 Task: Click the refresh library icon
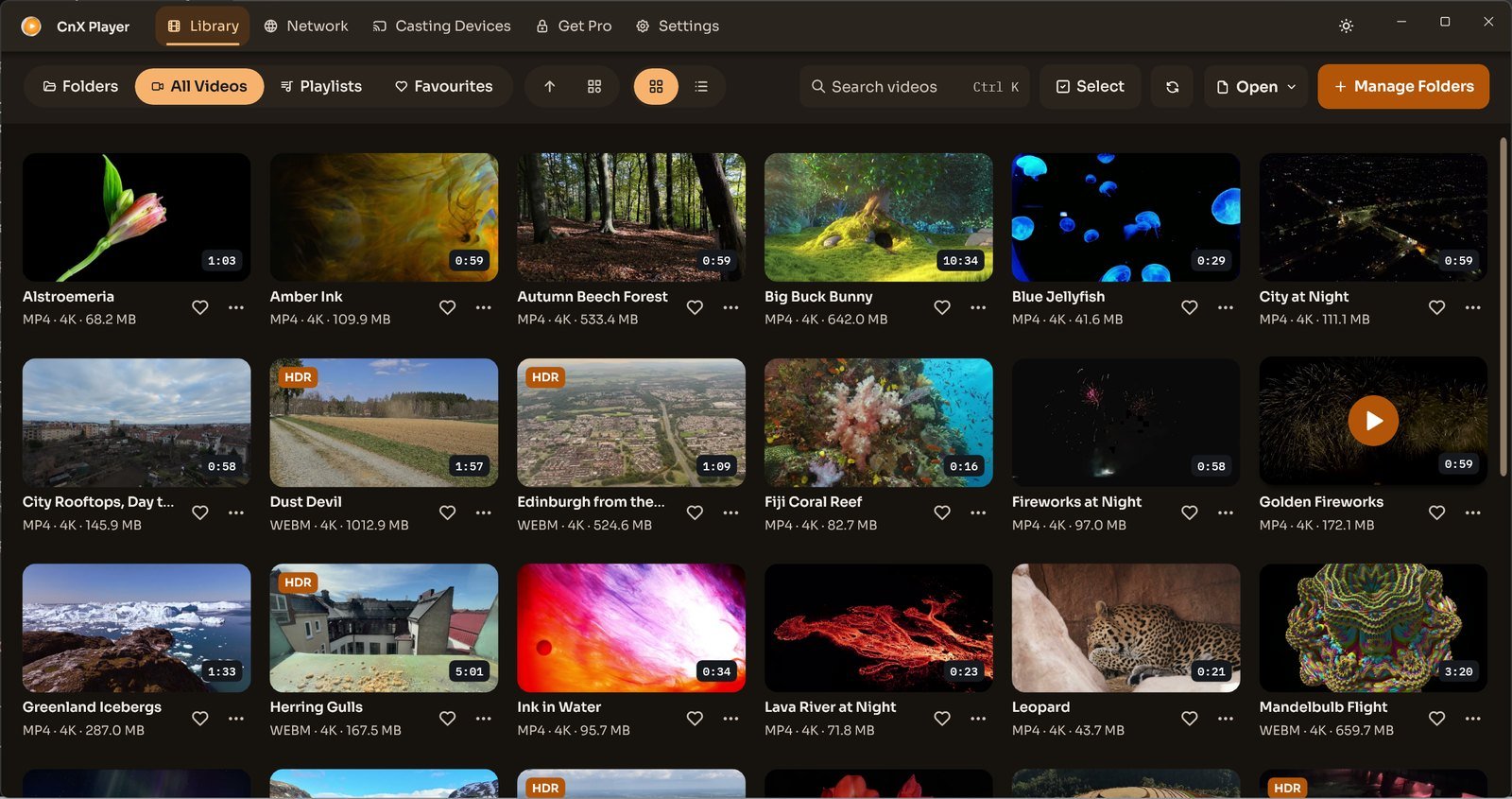(1172, 86)
